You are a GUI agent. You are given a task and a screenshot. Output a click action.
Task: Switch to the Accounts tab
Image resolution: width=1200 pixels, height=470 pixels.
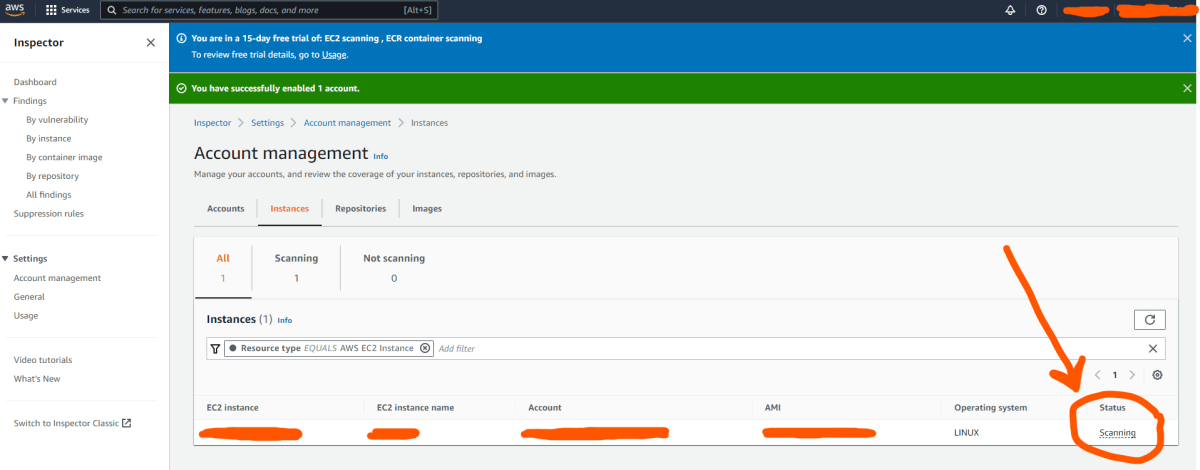(225, 208)
